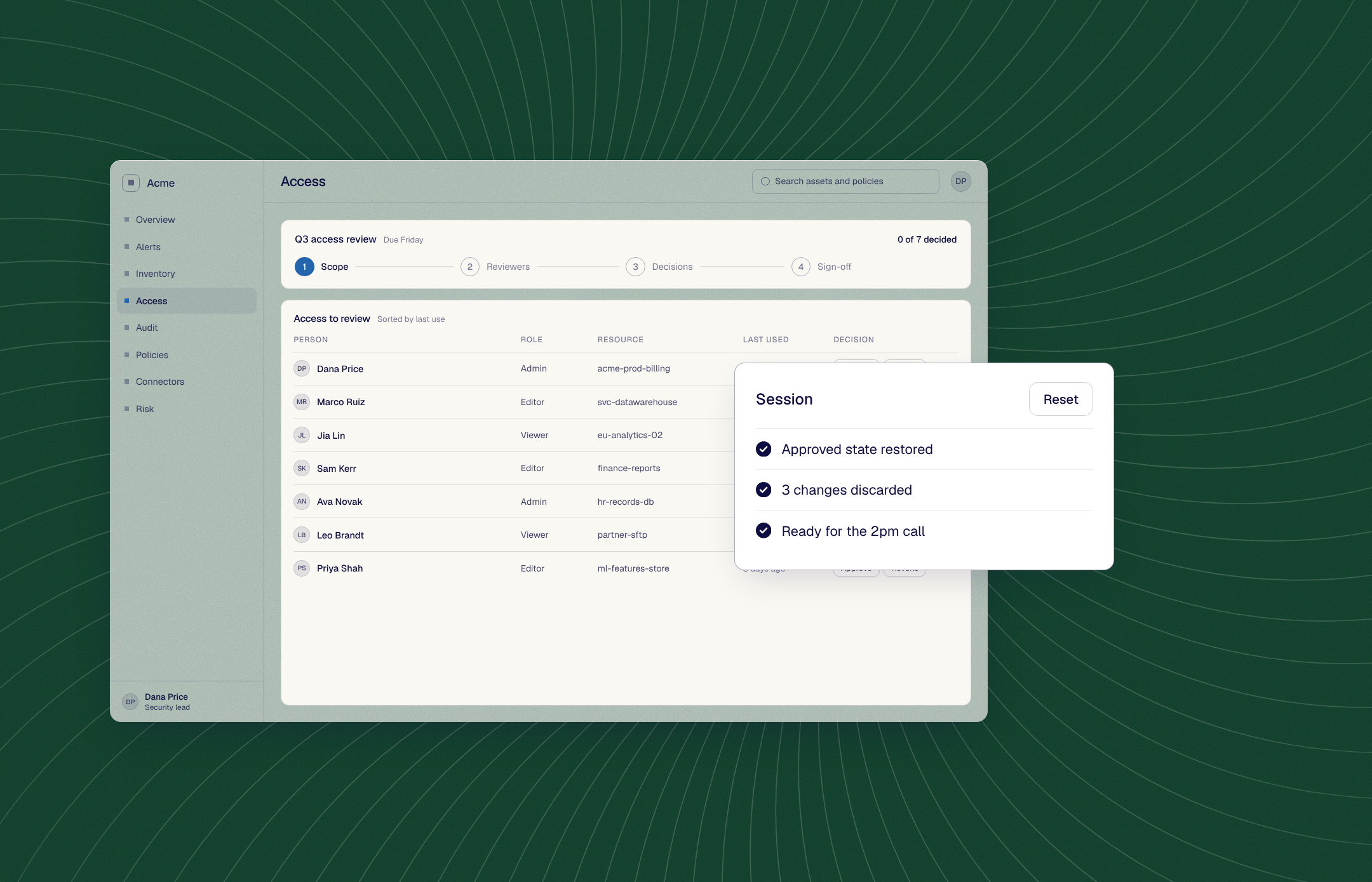Image resolution: width=1372 pixels, height=882 pixels.
Task: Click the Search assets and policies field
Action: (845, 182)
